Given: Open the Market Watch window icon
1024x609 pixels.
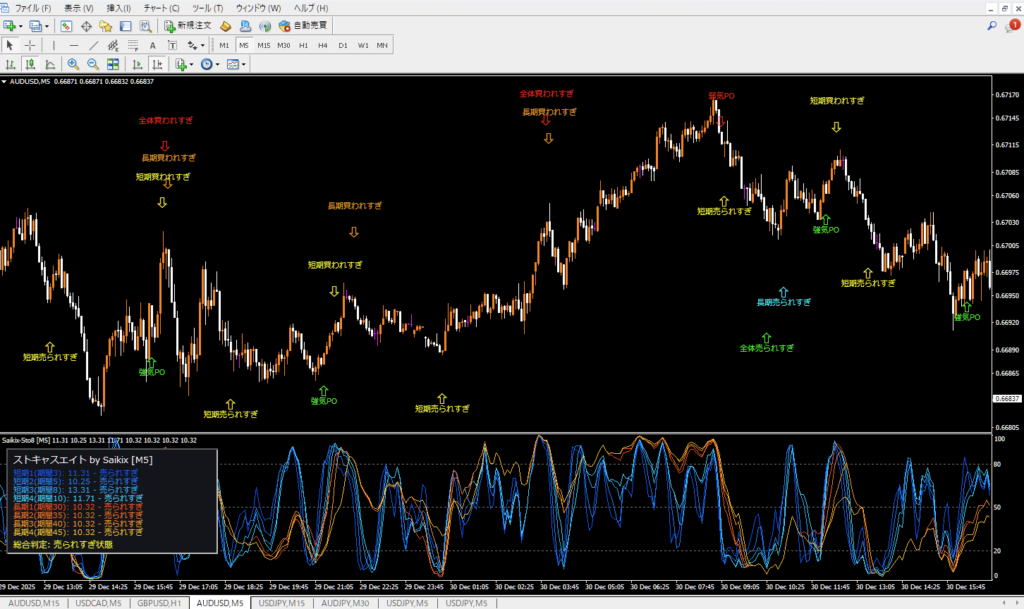Looking at the screenshot, I should 68,25.
